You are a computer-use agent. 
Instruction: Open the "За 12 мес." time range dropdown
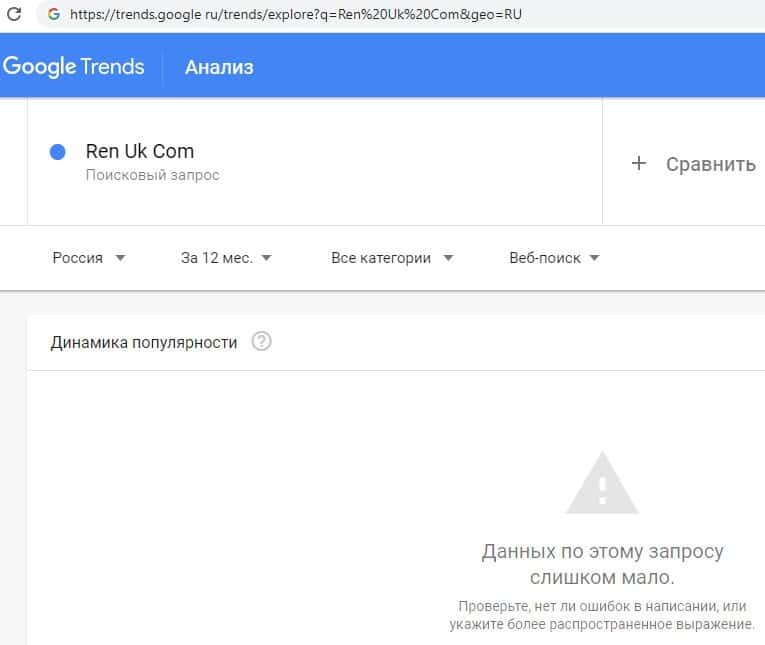click(x=226, y=258)
